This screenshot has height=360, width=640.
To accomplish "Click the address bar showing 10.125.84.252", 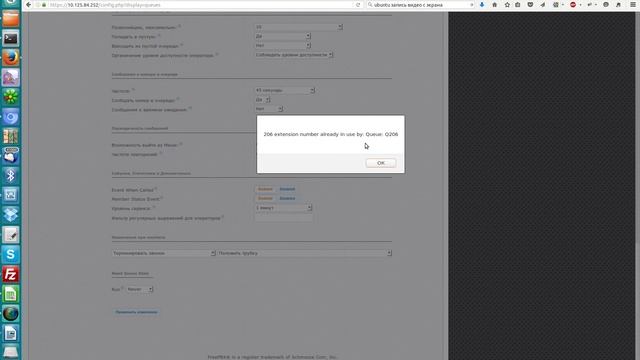I will click(x=196, y=5).
